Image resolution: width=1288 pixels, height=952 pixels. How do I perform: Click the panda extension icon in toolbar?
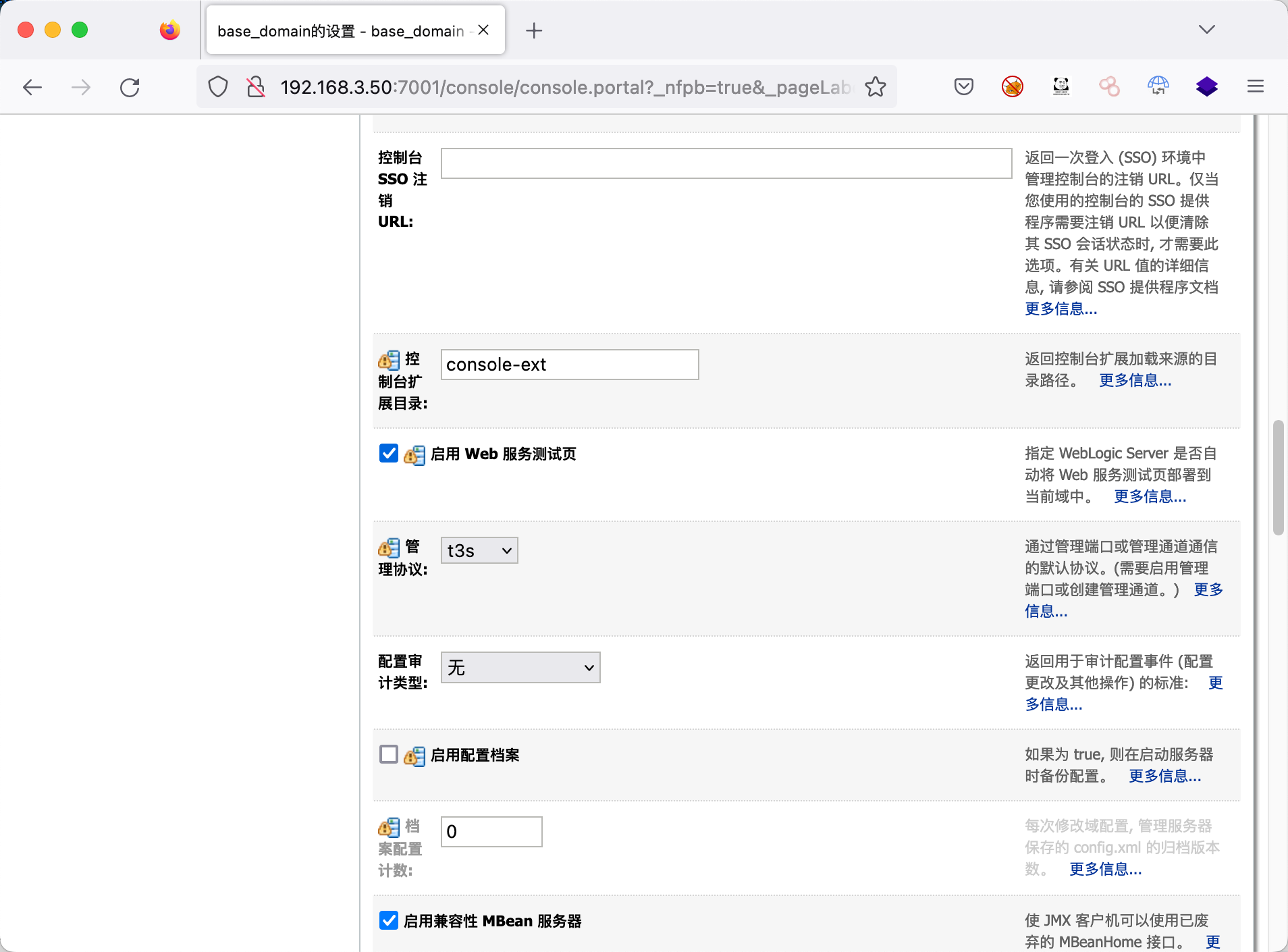pos(1061,86)
